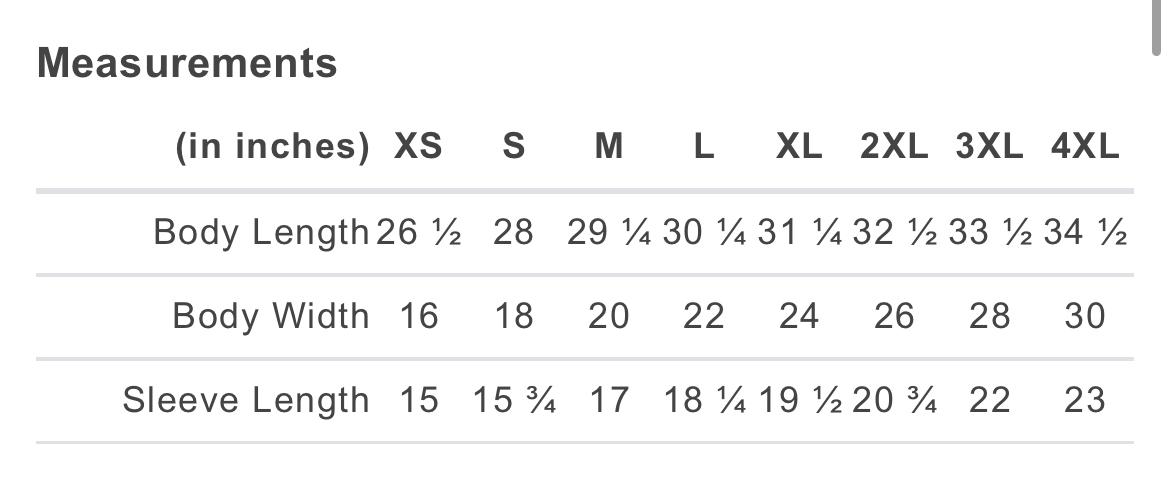Image resolution: width=1170 pixels, height=488 pixels.
Task: Select XS body length value 26 ½
Action: [418, 232]
